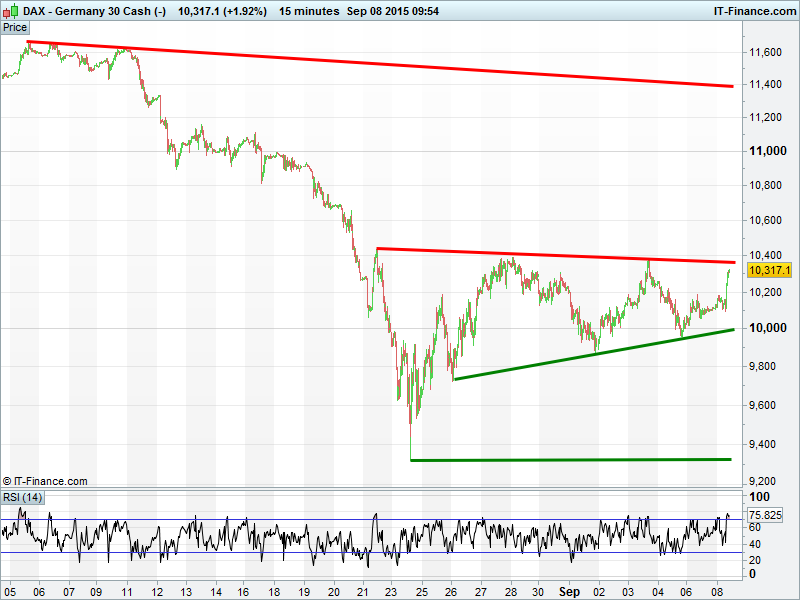Click the candlestick icon beside DAX title
800x600 pixels.
point(10,11)
